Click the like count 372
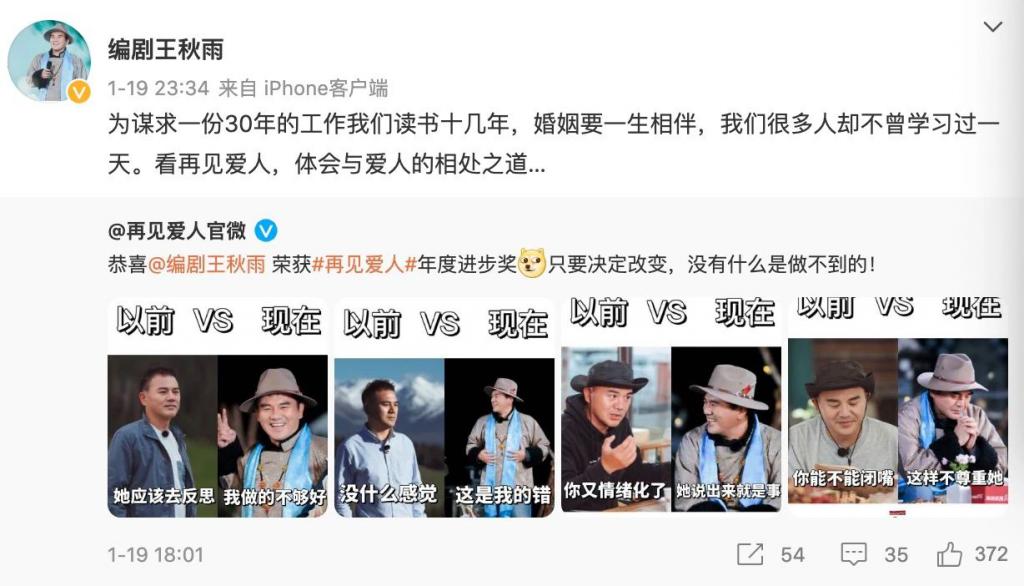Screen dimensions: 1024x586 (991, 554)
